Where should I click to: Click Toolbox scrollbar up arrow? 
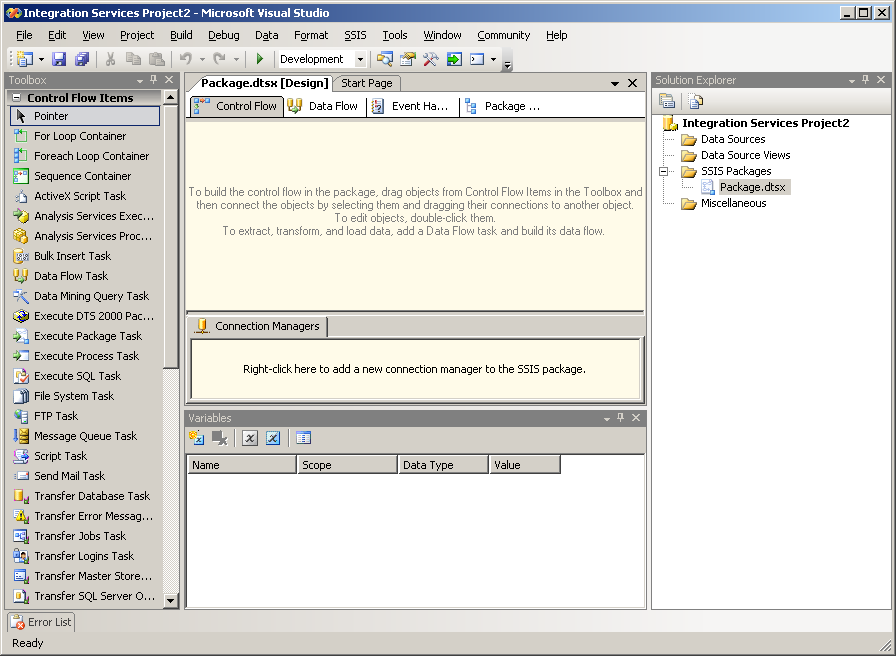point(170,98)
